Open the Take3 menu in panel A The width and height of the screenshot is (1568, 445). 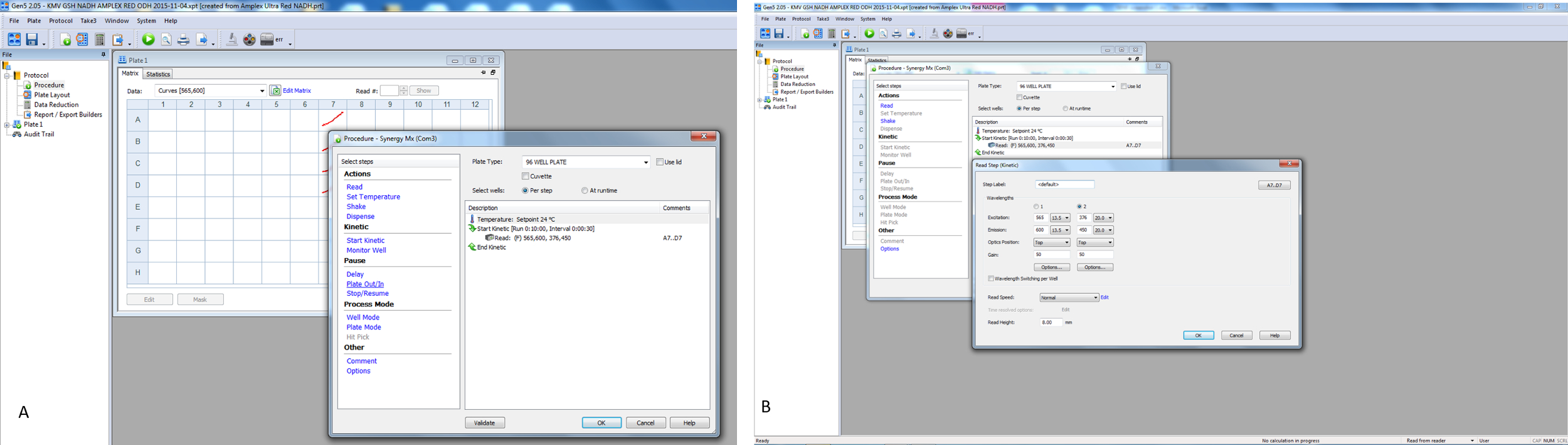click(x=88, y=21)
